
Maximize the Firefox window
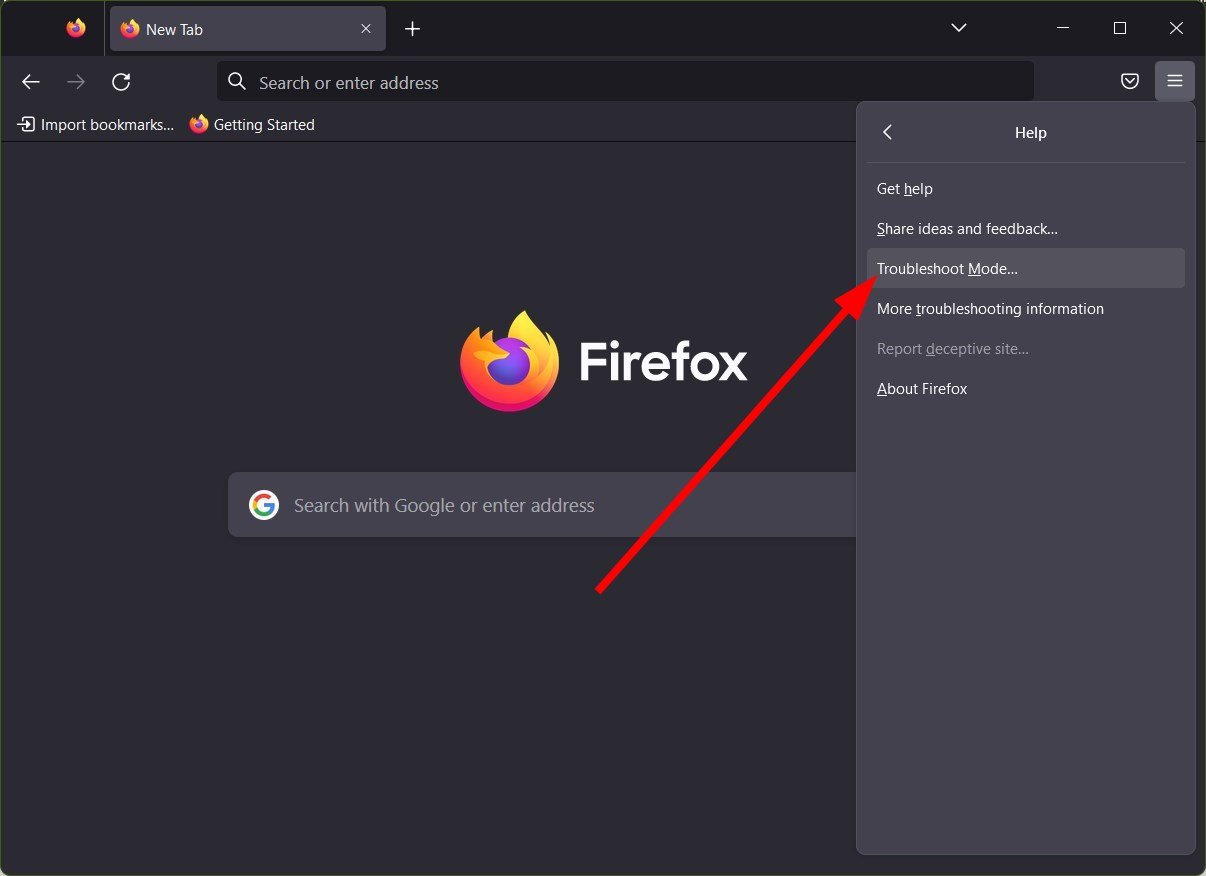(x=1120, y=28)
